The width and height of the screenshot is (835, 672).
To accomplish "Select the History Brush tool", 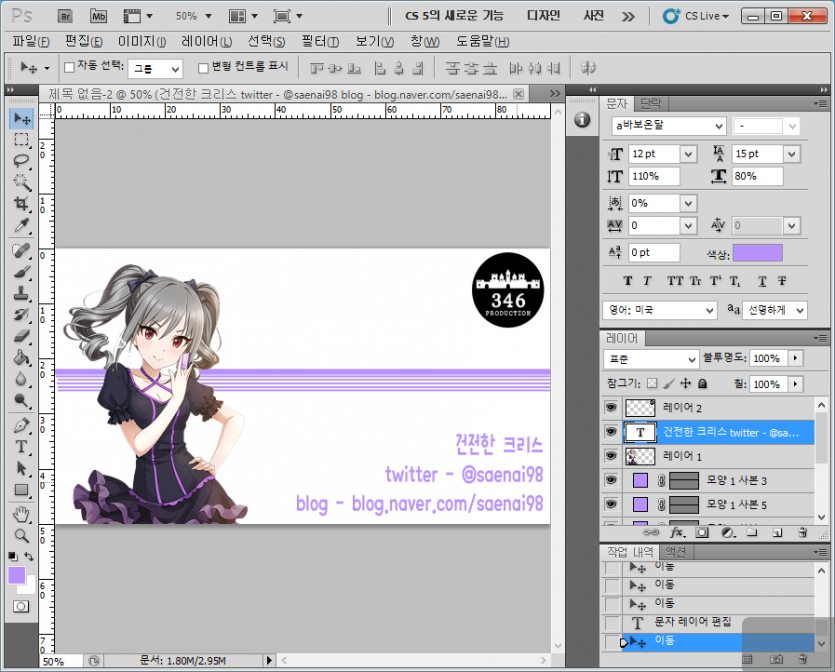I will (x=21, y=315).
